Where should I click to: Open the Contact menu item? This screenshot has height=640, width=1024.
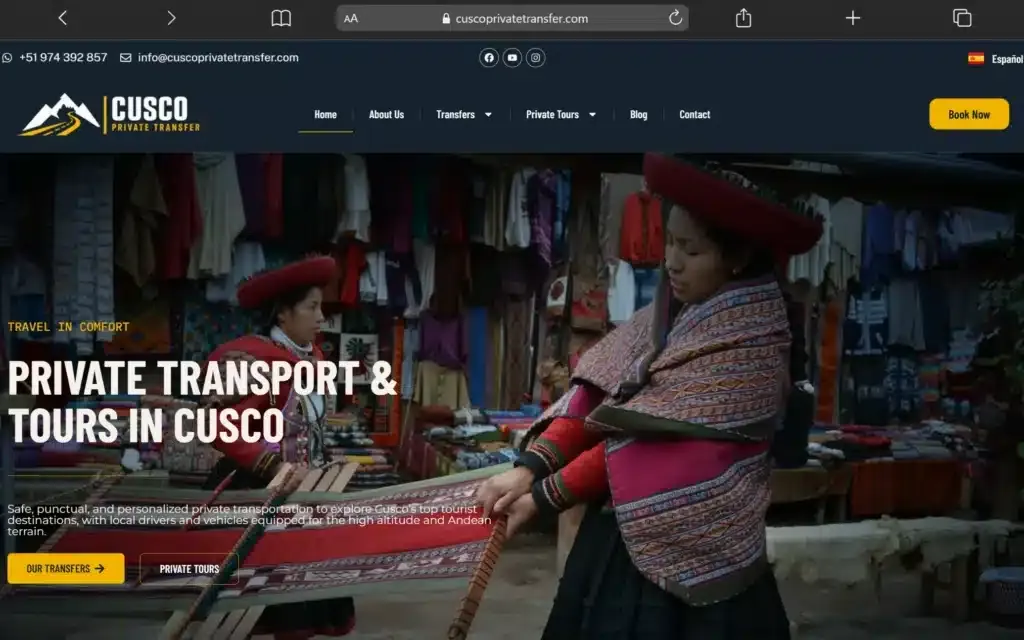[x=694, y=114]
